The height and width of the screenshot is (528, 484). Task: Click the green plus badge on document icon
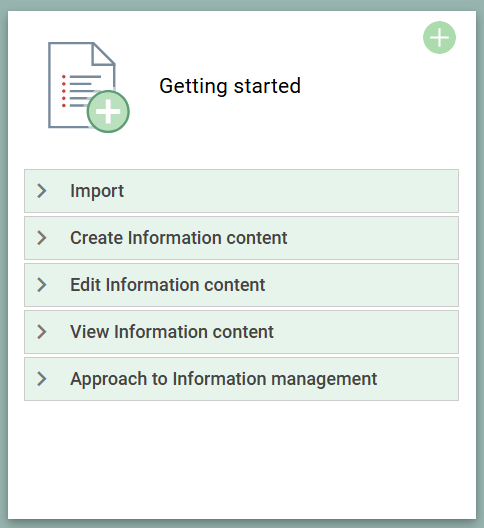108,111
